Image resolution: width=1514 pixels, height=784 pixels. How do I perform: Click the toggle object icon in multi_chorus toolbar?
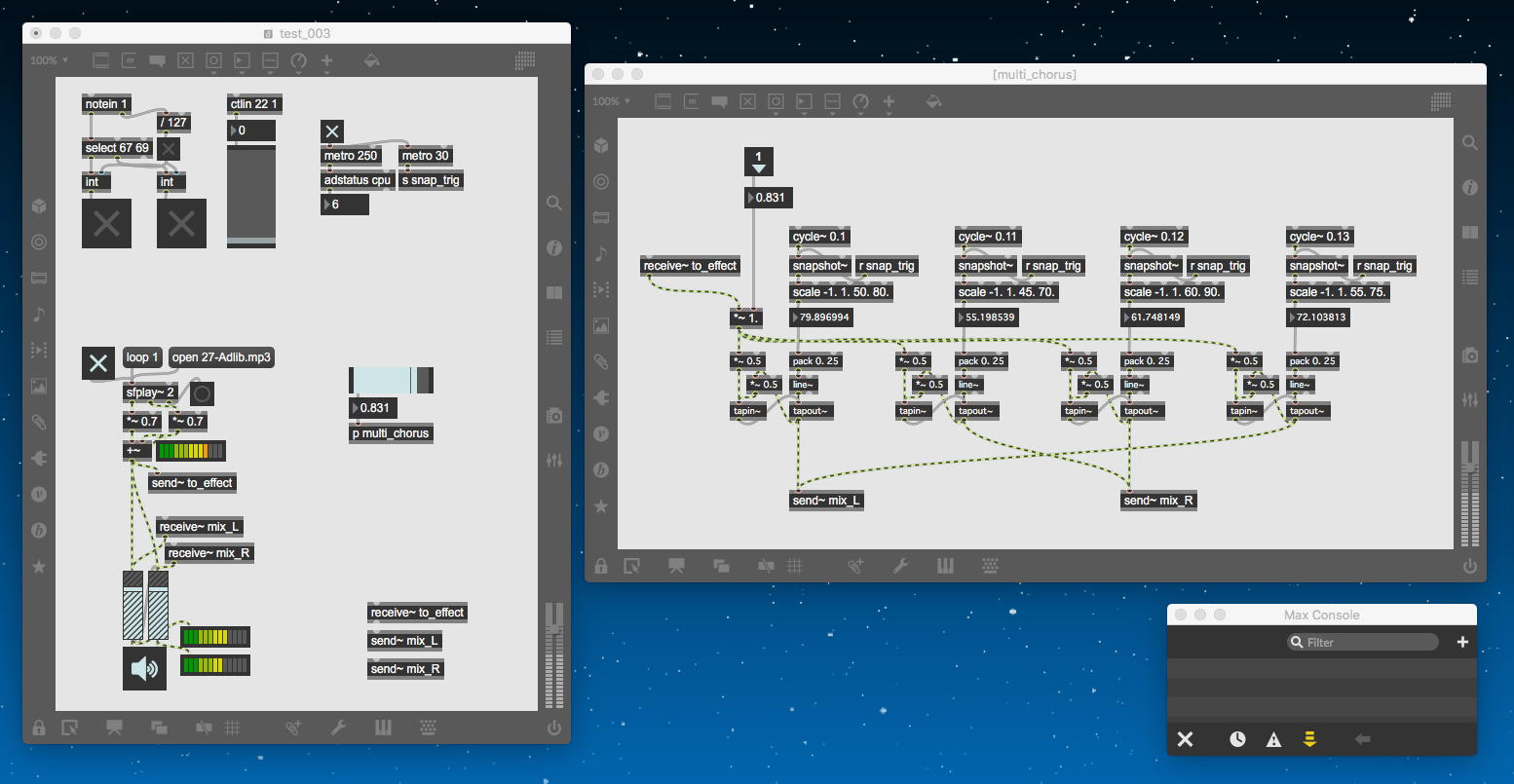[x=747, y=101]
